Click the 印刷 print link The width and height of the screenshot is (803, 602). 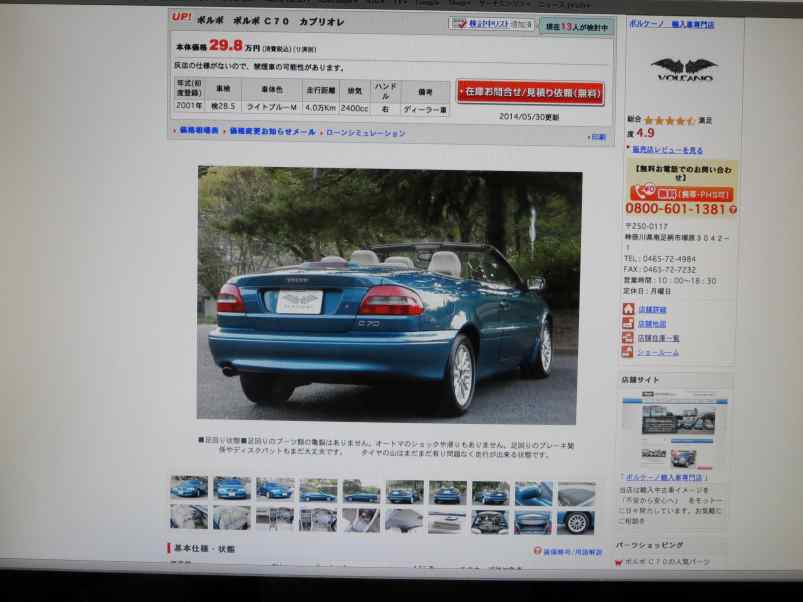tap(598, 137)
